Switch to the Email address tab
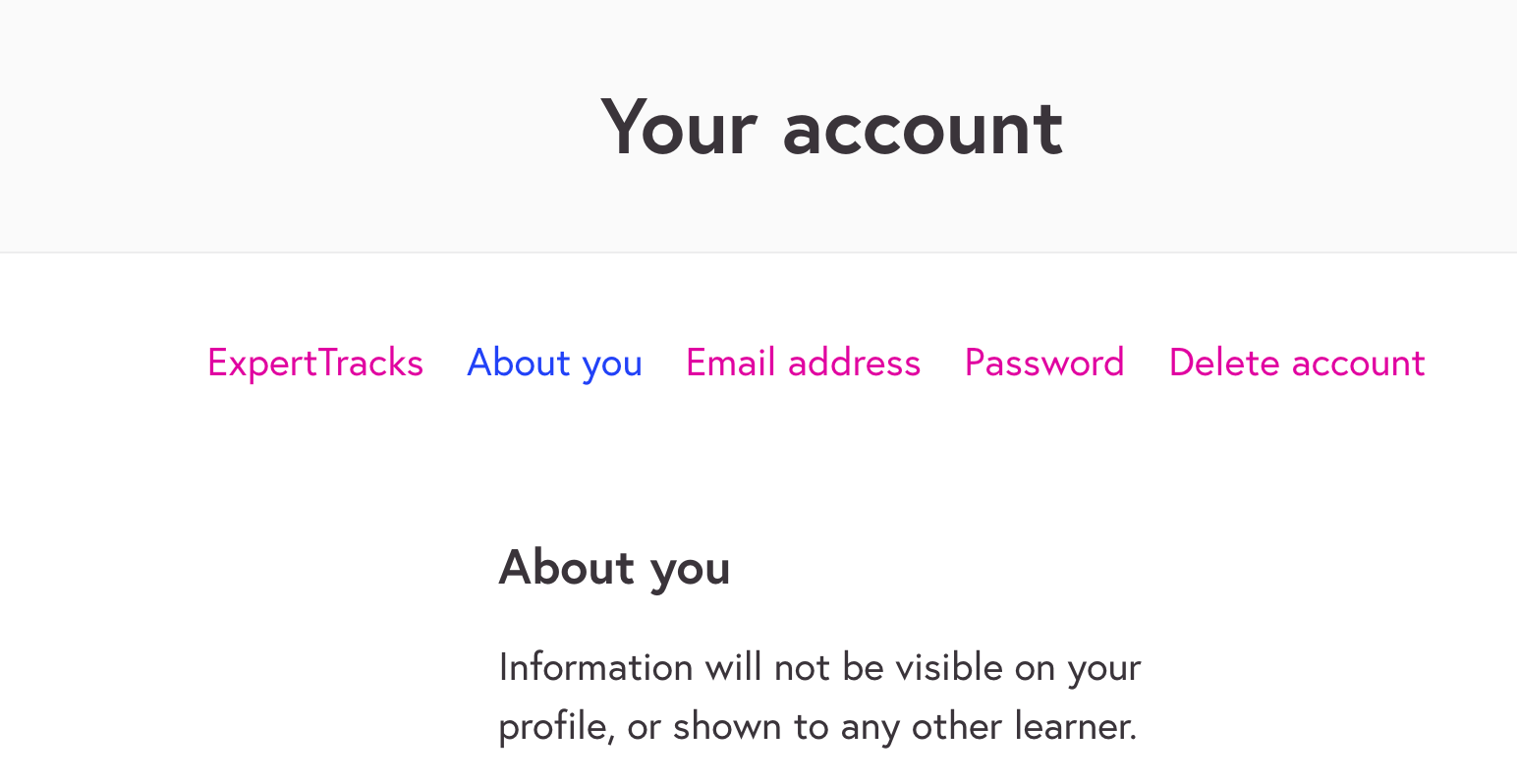This screenshot has width=1517, height=784. click(803, 363)
